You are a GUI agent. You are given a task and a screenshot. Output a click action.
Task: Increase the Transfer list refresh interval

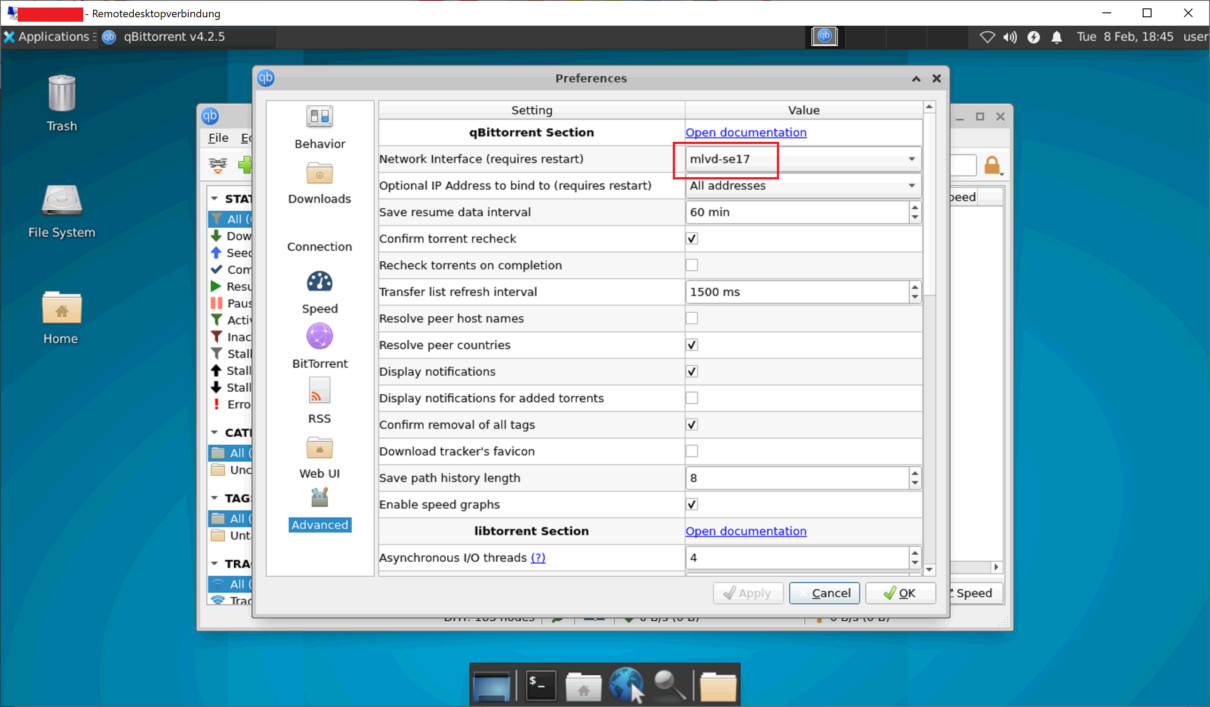pyautogui.click(x=915, y=287)
